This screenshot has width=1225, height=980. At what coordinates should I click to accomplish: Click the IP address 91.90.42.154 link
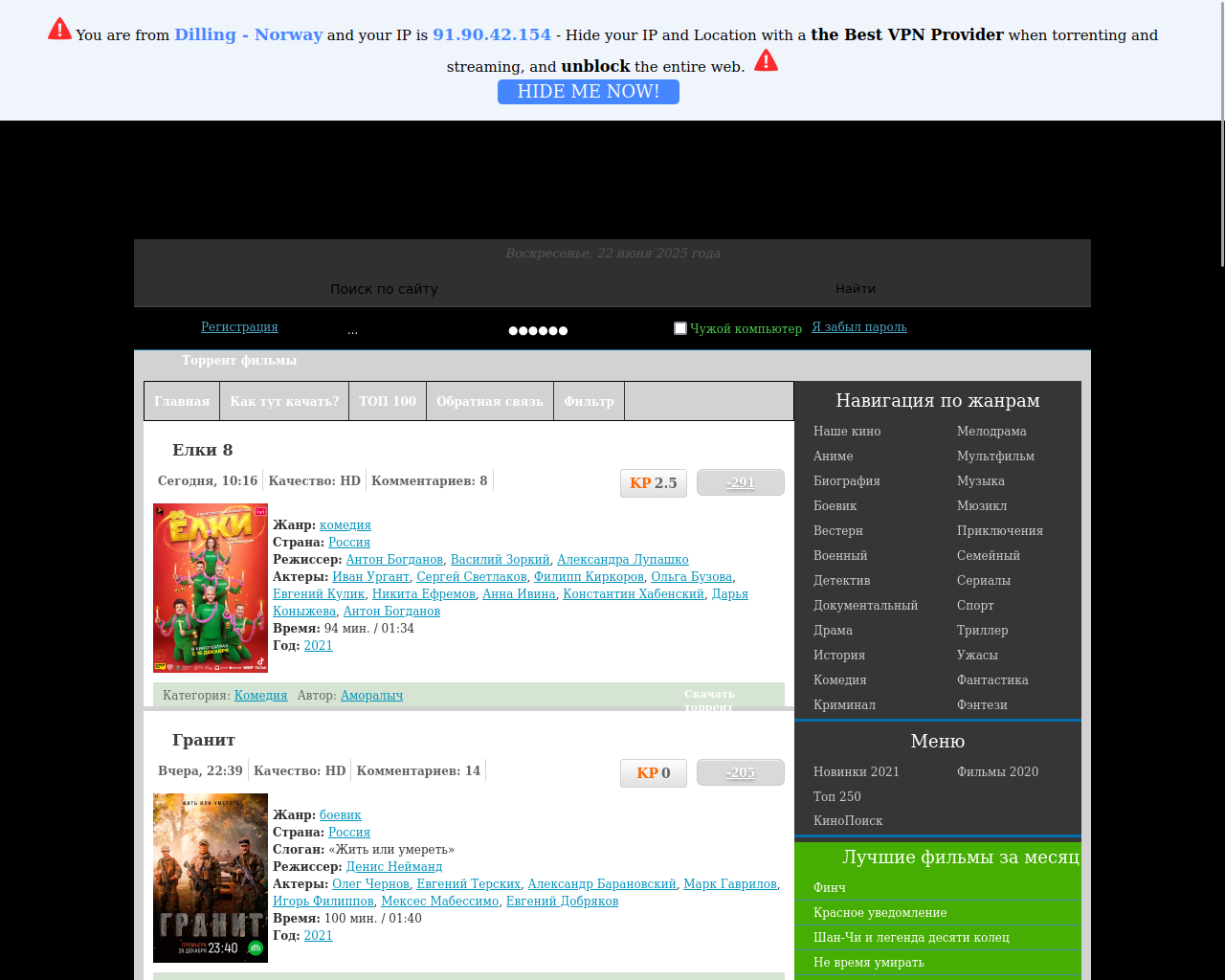point(492,34)
